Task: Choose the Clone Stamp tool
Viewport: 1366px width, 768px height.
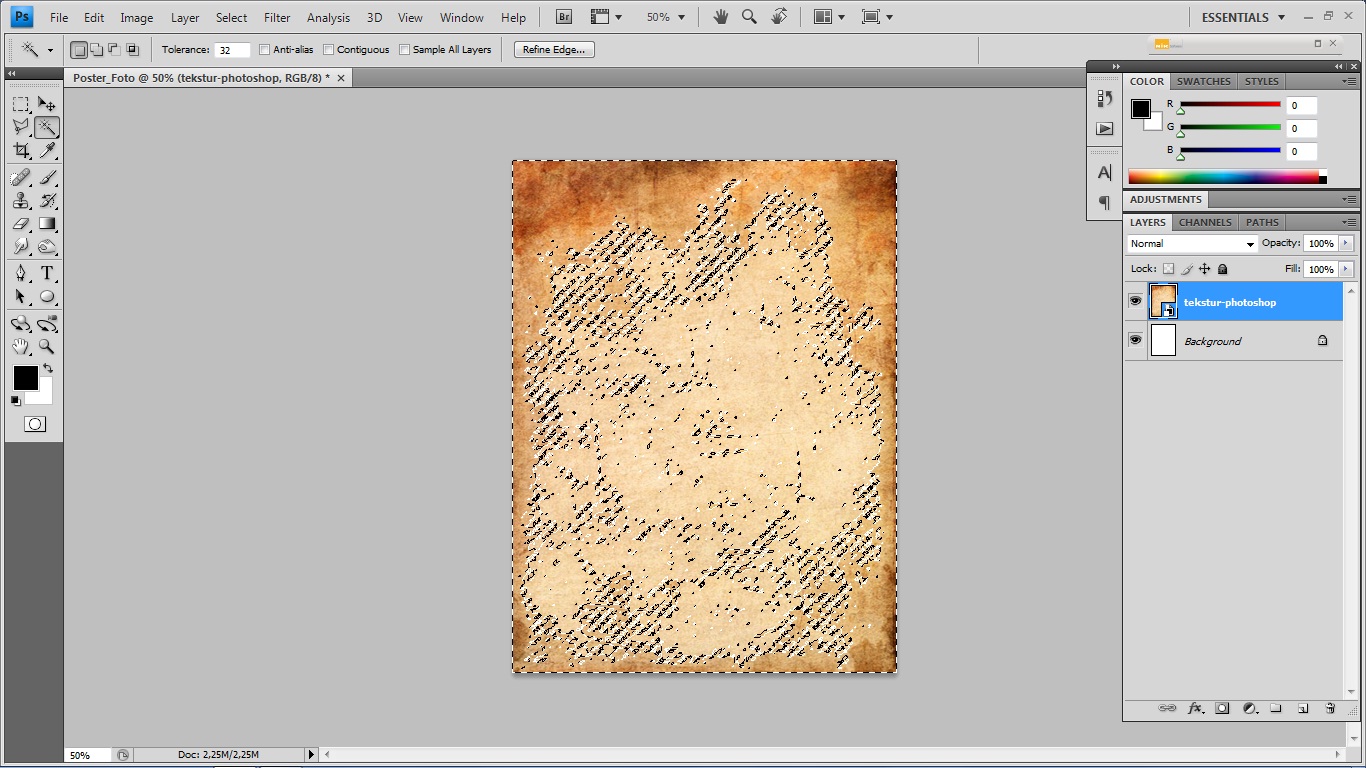Action: [x=21, y=201]
